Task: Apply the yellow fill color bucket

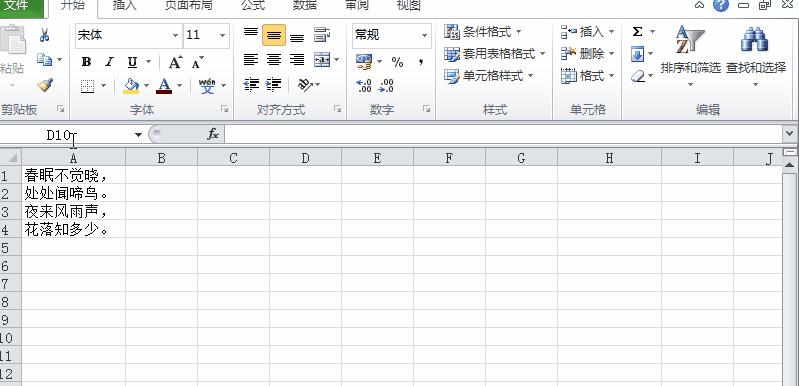Action: click(131, 86)
